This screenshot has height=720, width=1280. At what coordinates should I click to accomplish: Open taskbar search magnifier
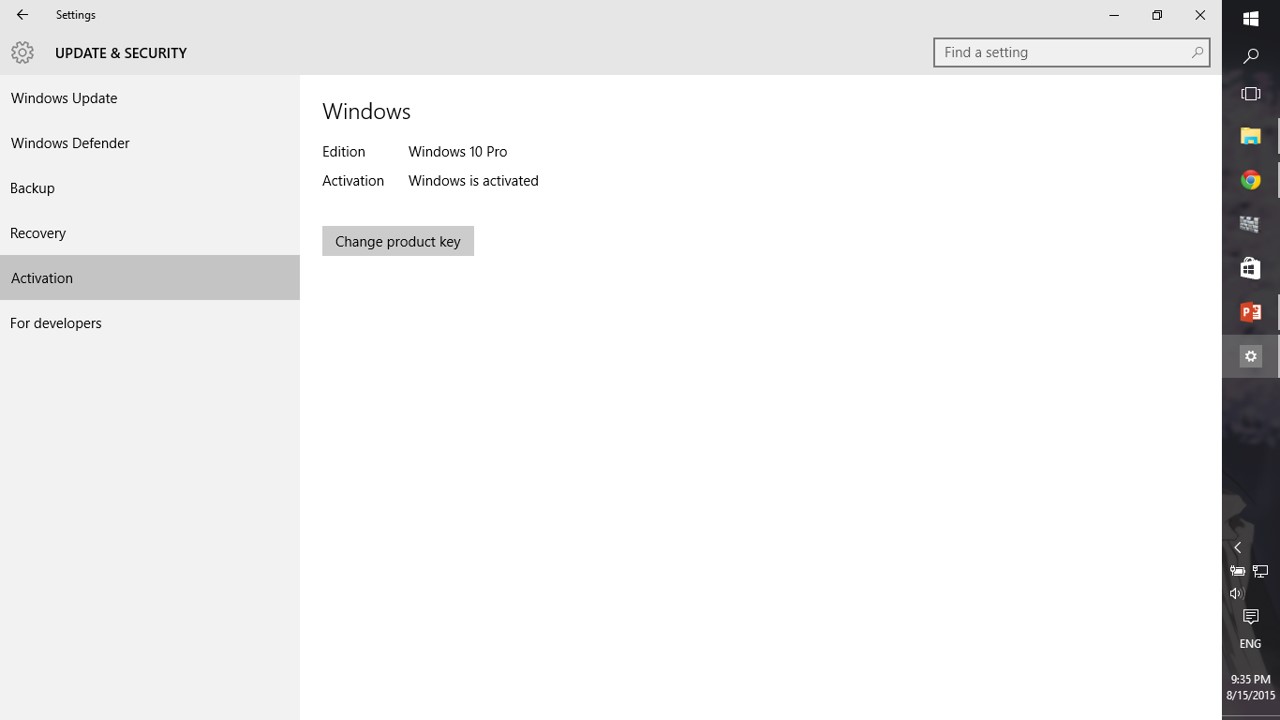tap(1250, 57)
